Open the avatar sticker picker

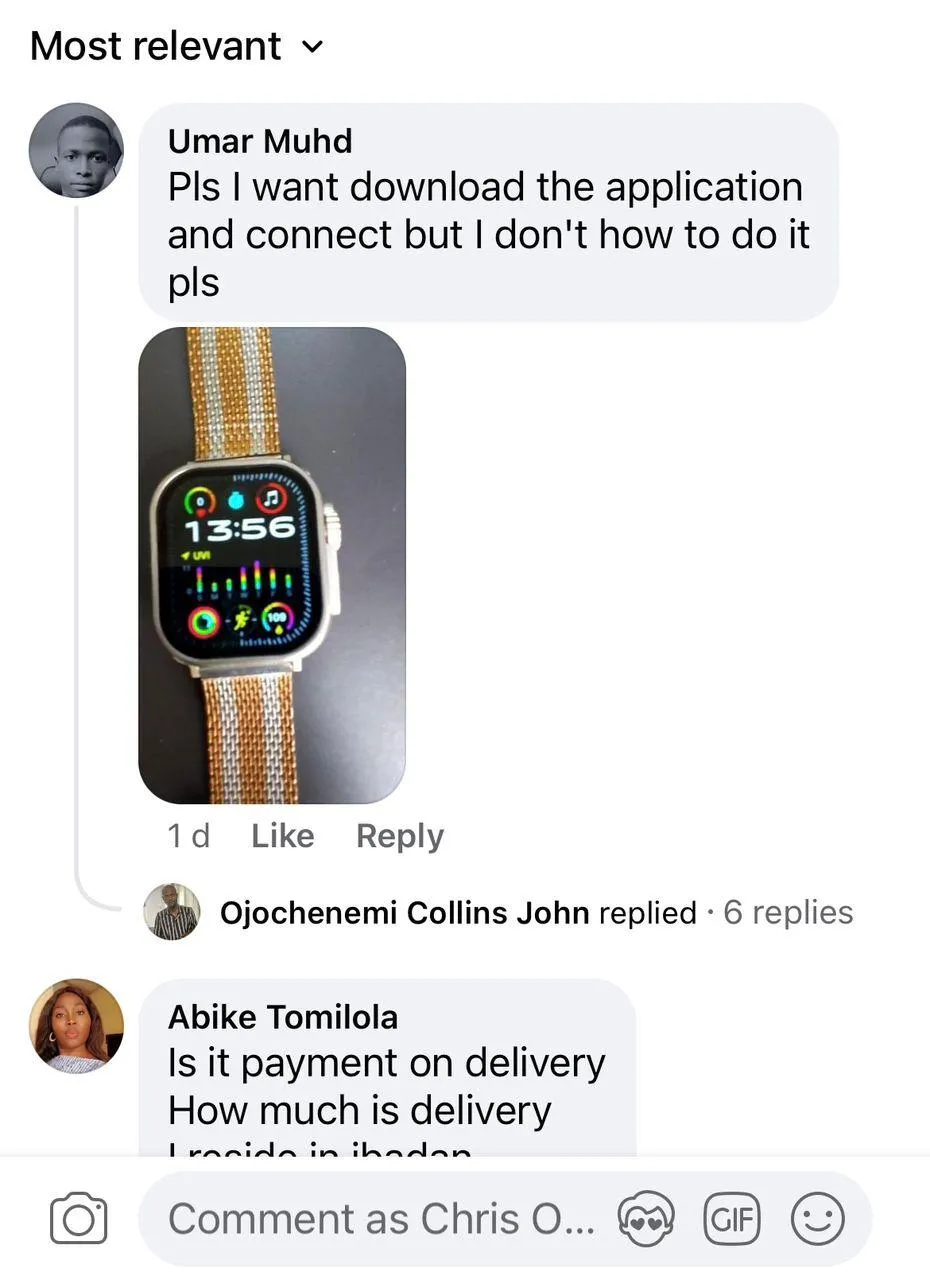pos(646,1219)
